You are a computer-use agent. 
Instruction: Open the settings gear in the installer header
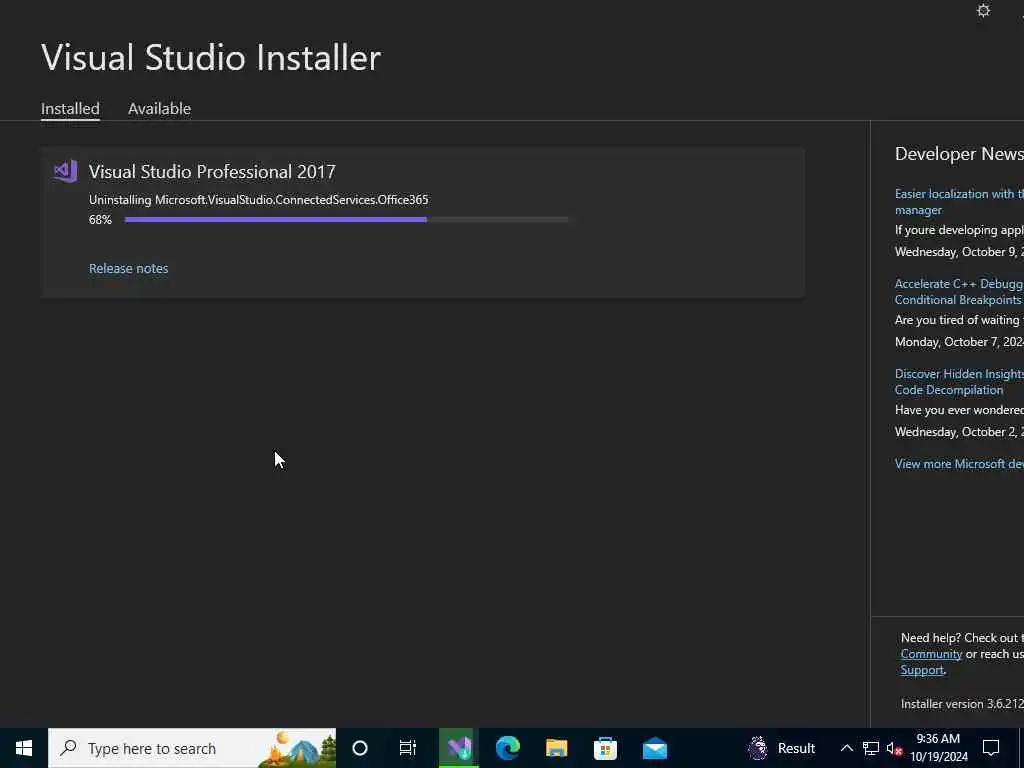(x=983, y=11)
